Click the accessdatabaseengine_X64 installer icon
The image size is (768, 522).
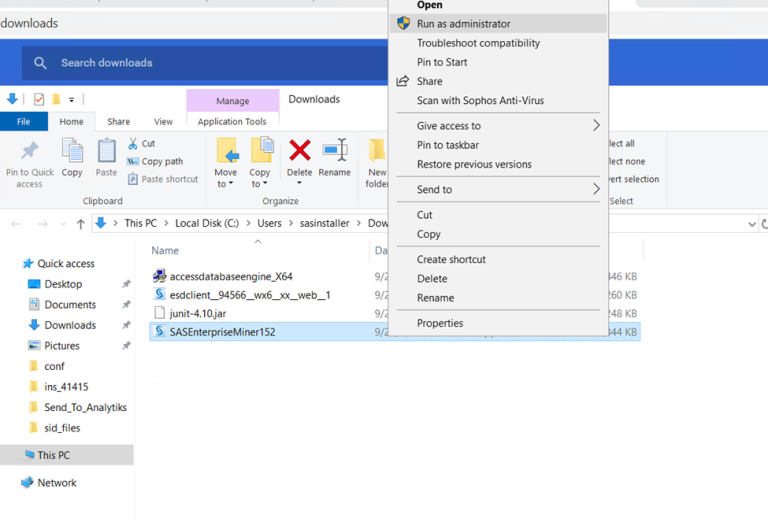159,276
